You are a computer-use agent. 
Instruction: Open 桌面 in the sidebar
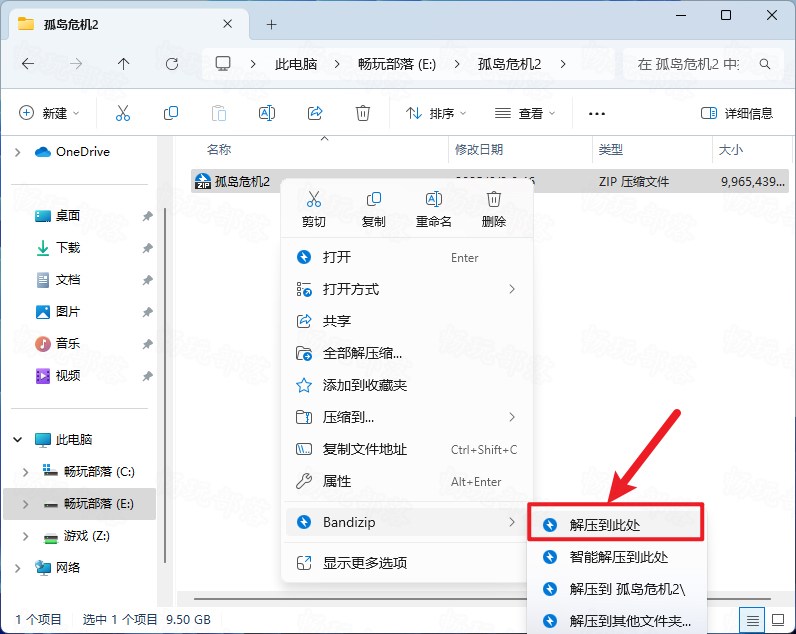tap(57, 216)
